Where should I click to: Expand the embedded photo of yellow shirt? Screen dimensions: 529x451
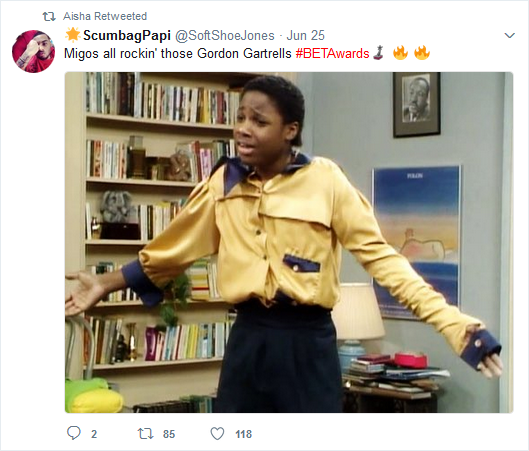[x=289, y=242]
